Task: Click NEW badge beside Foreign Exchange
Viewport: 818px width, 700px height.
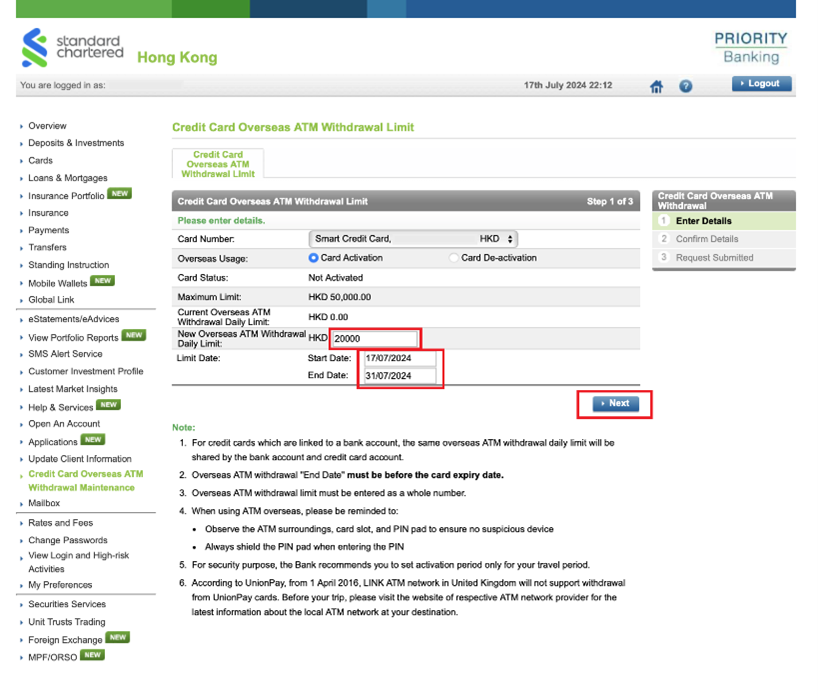Action: coord(118,638)
